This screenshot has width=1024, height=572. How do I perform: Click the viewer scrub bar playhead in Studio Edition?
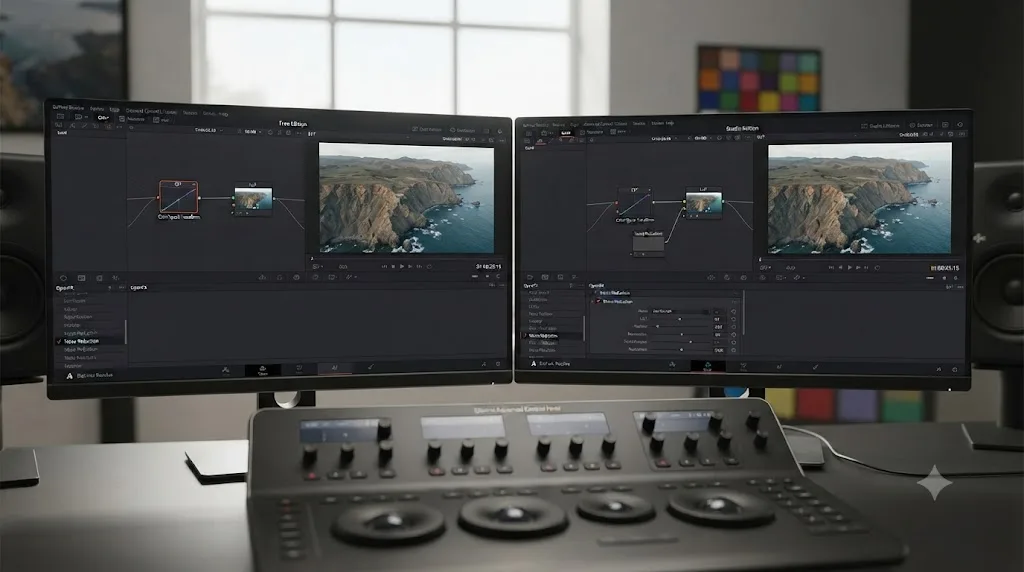[x=760, y=259]
